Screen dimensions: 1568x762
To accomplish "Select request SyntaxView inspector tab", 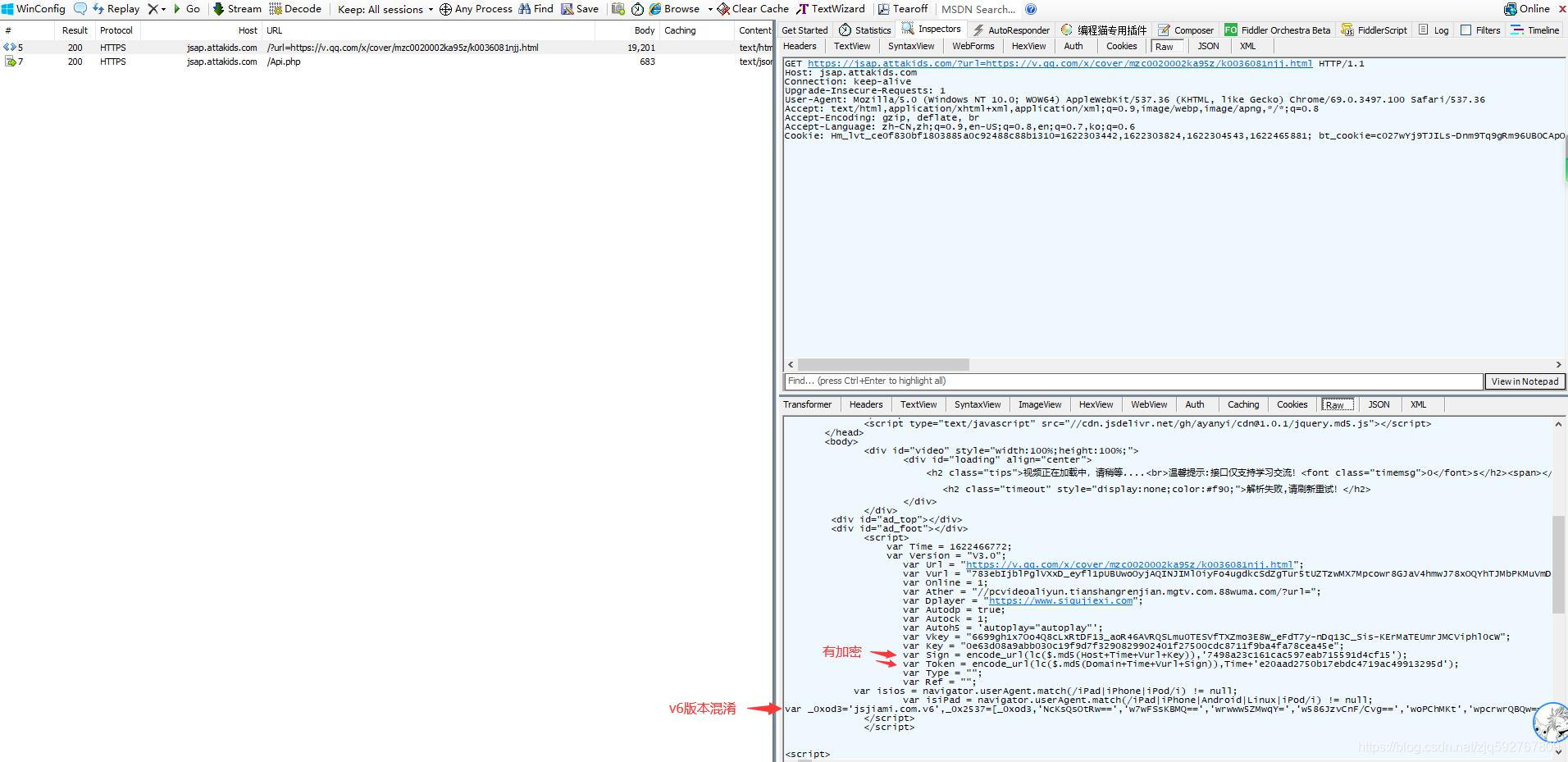I will [x=911, y=47].
